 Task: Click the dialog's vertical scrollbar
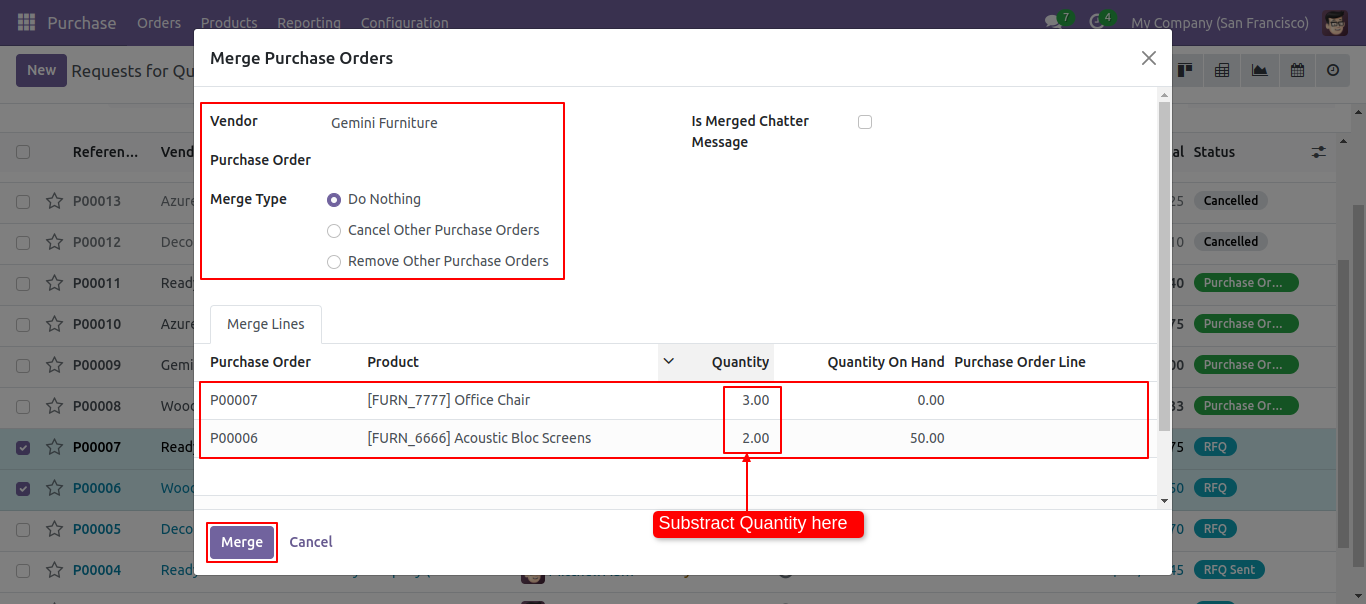point(1164,266)
